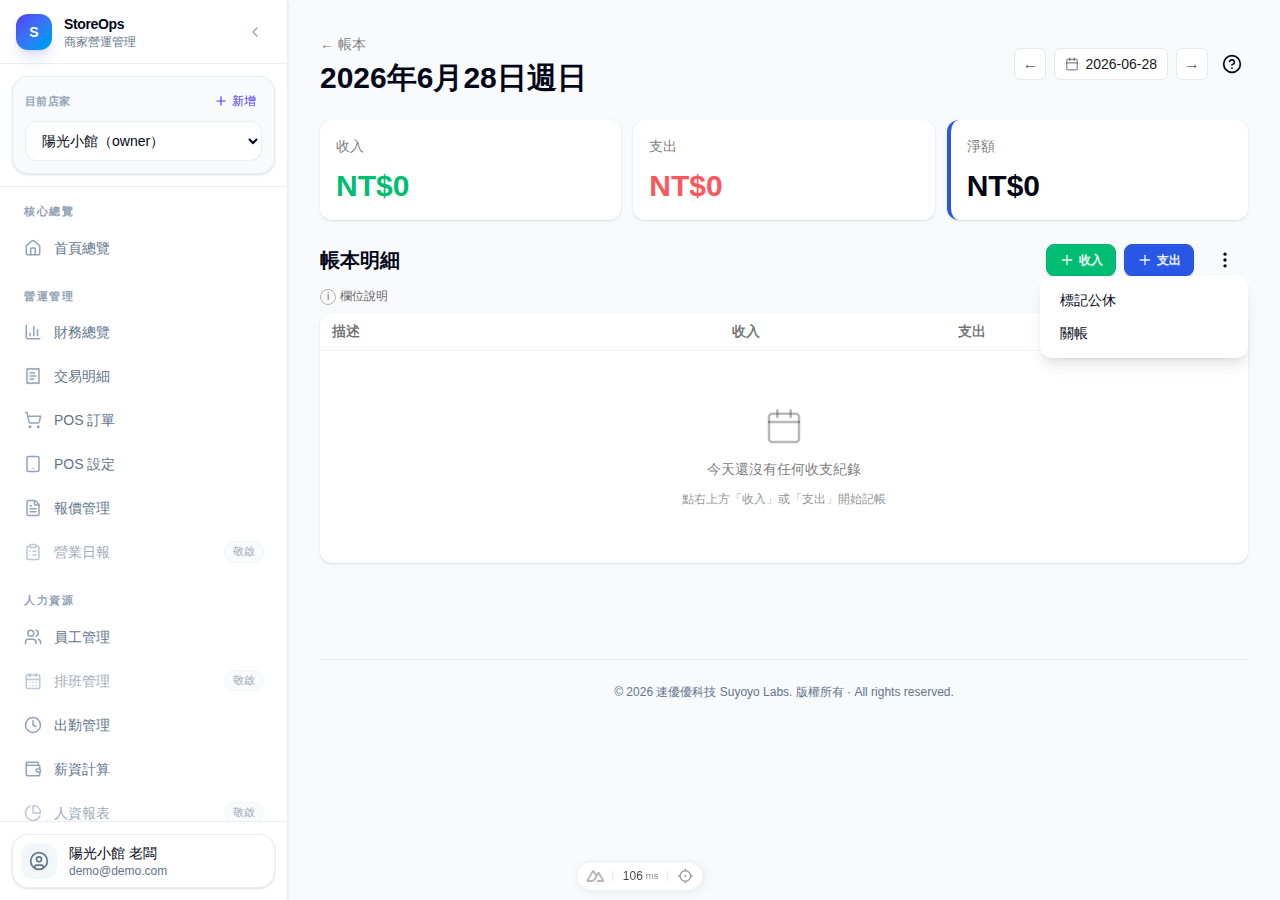This screenshot has width=1280, height=900.
Task: Click the empty-state calendar icon
Action: [x=784, y=426]
